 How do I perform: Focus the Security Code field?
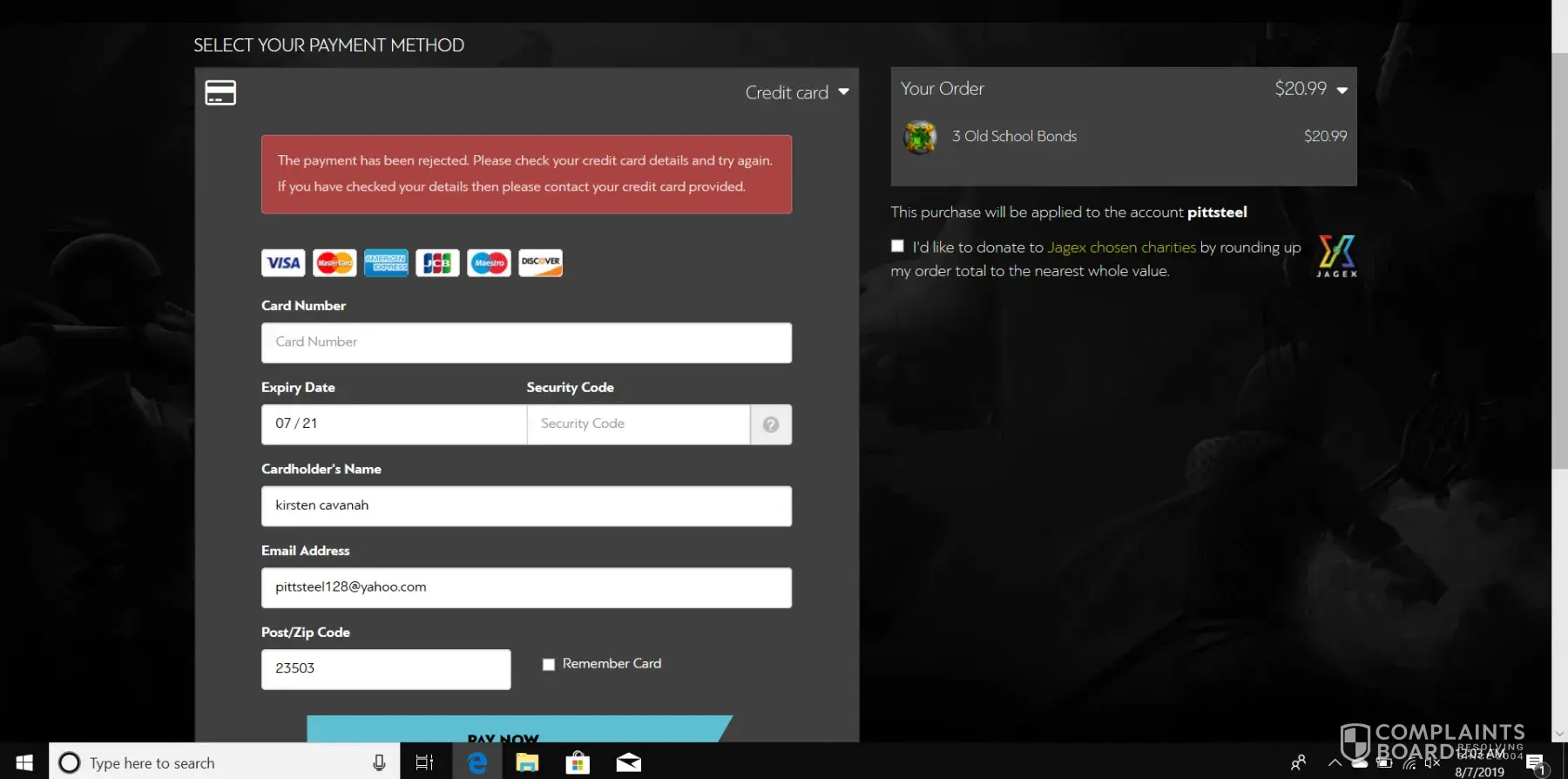pos(638,424)
